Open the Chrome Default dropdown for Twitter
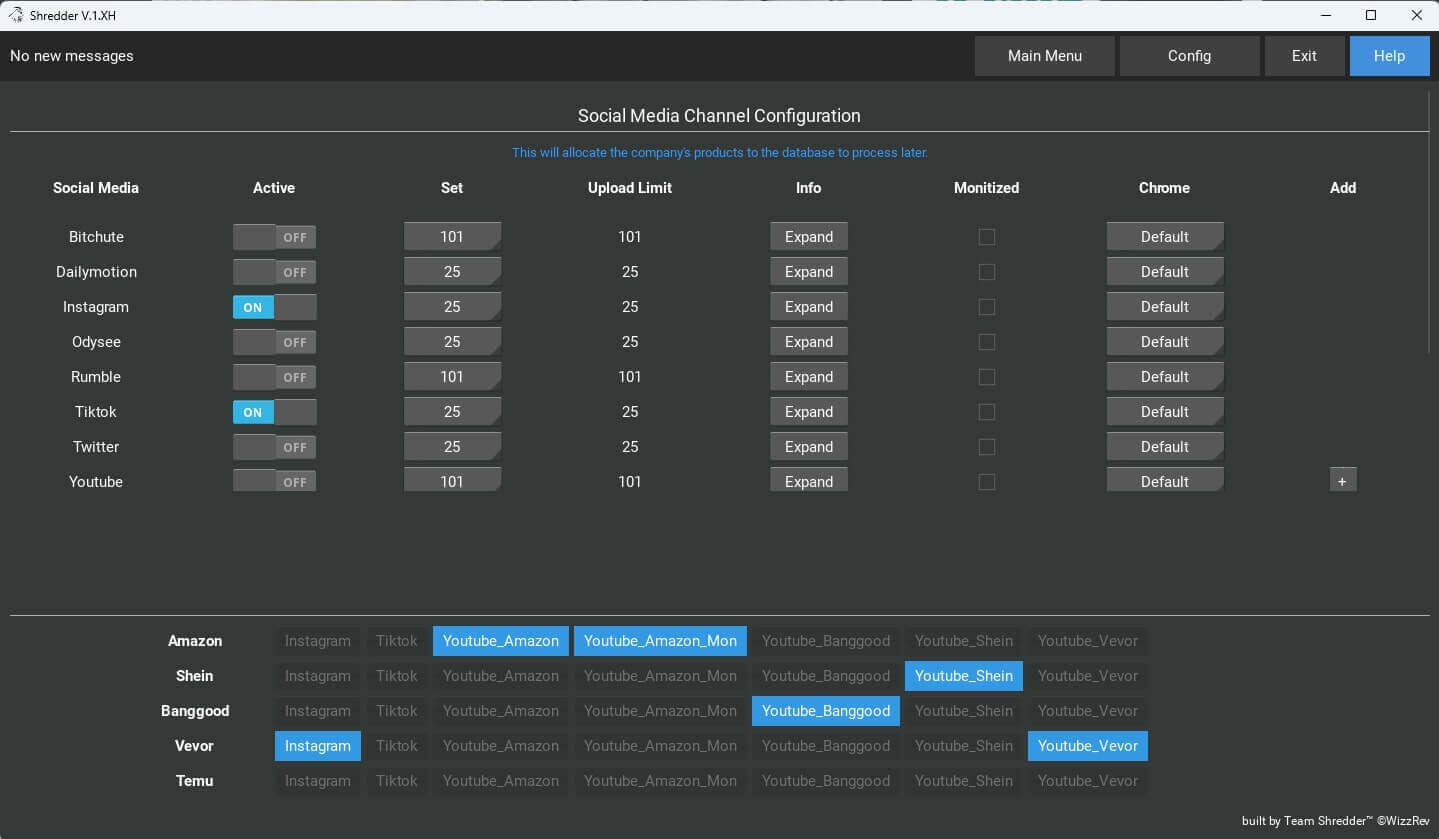This screenshot has height=839, width=1439. (x=1164, y=447)
